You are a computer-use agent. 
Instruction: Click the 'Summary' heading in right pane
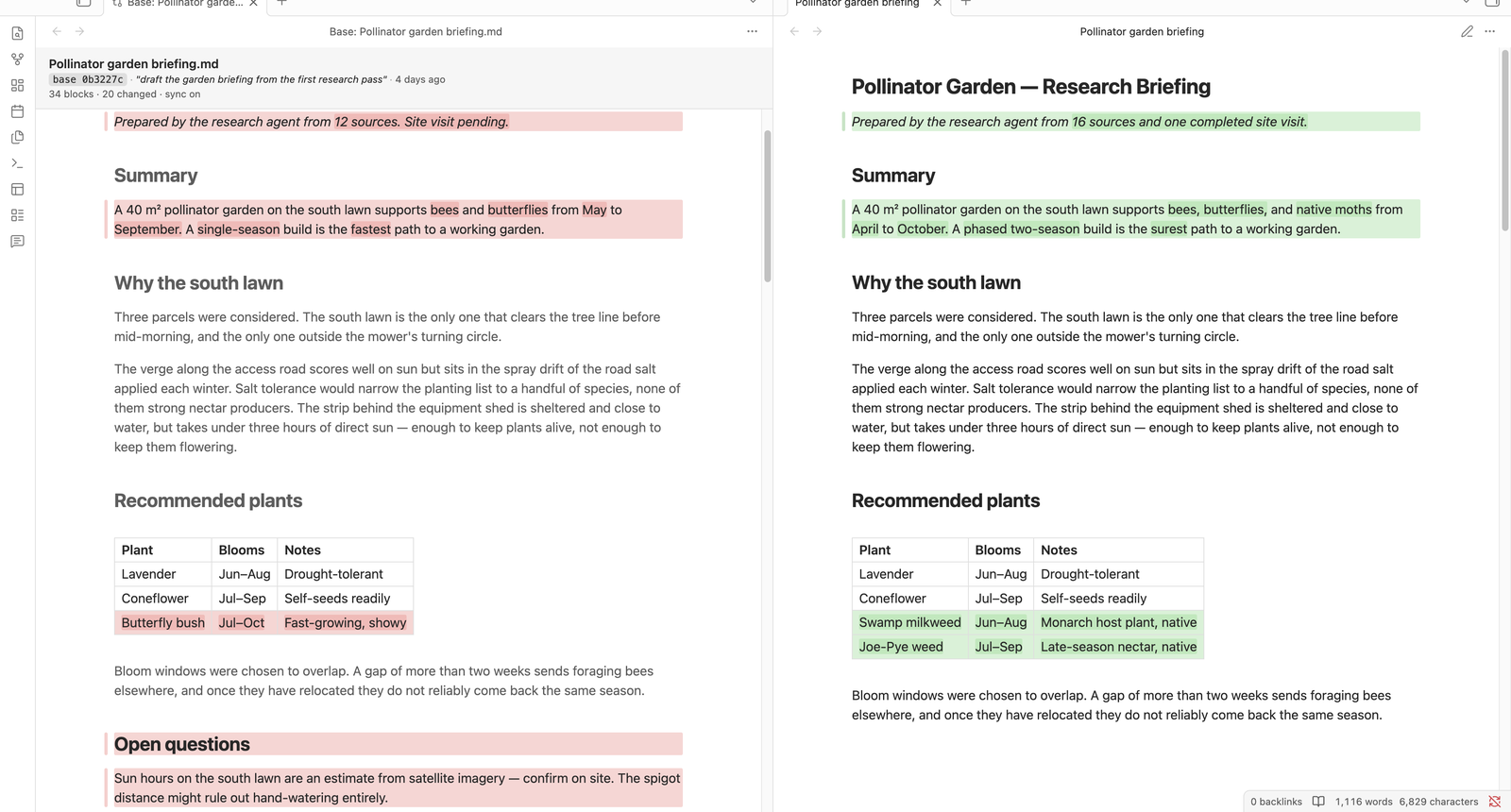(x=893, y=176)
